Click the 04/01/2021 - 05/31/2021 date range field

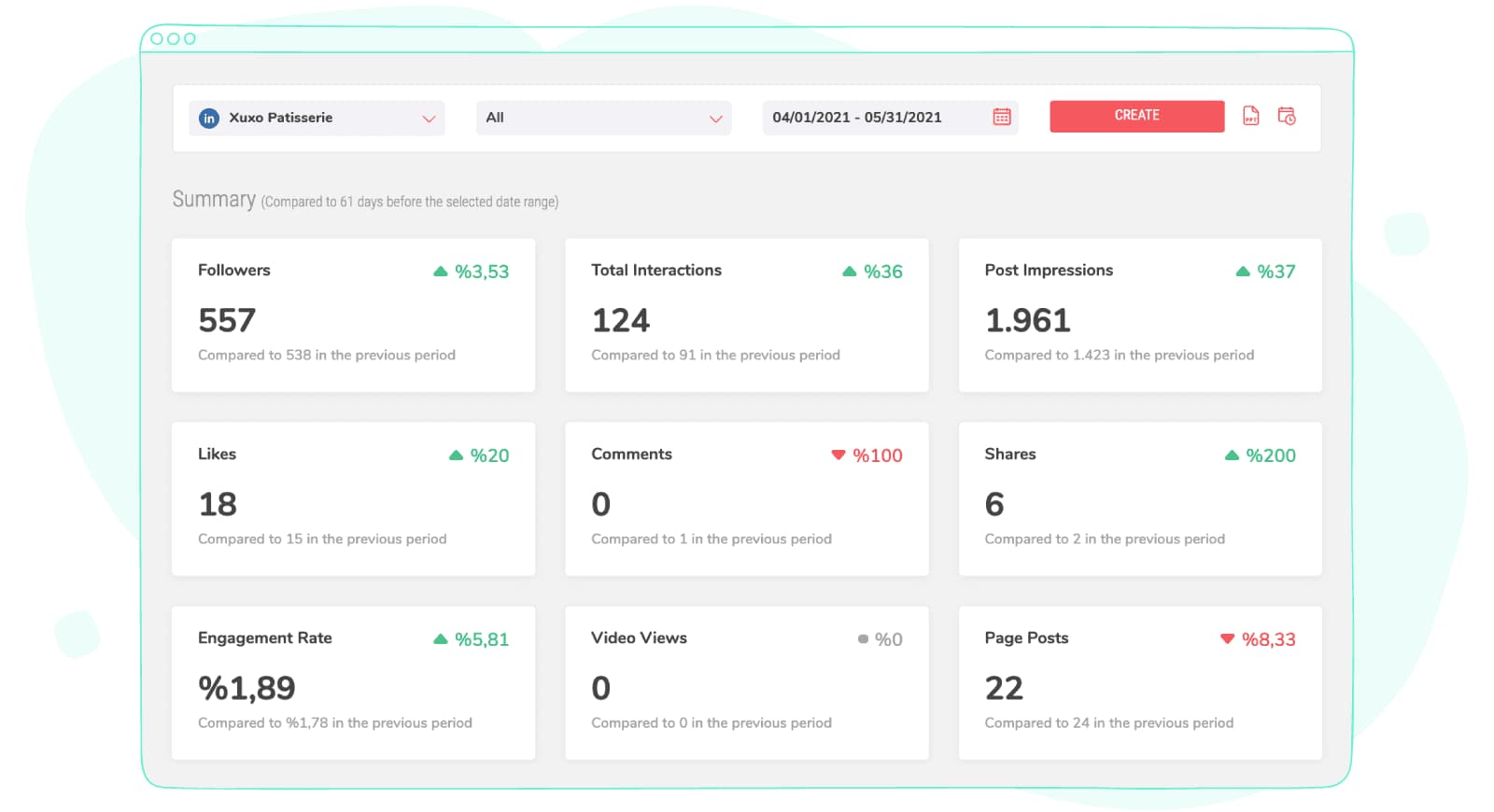[x=890, y=118]
